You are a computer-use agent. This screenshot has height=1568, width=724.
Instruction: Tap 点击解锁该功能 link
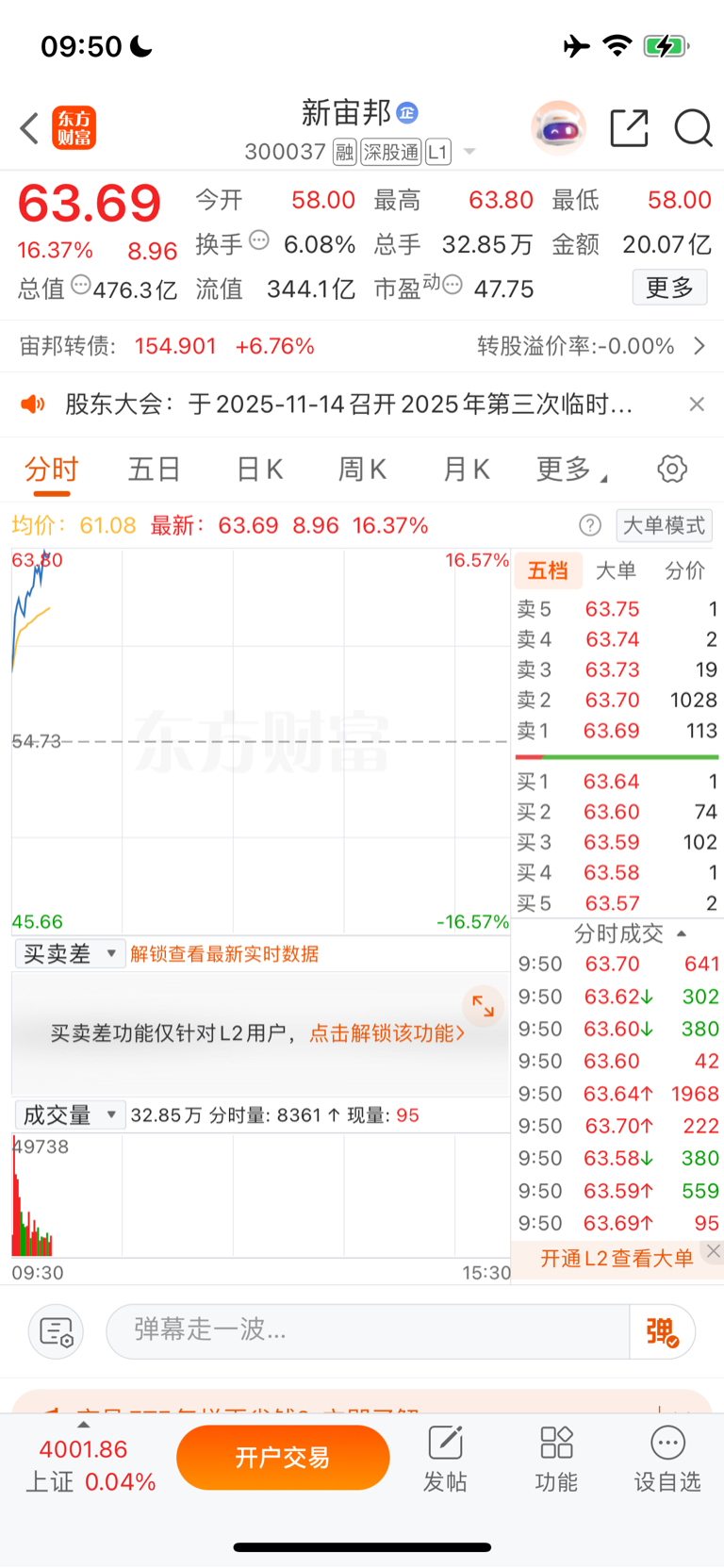tap(387, 1033)
